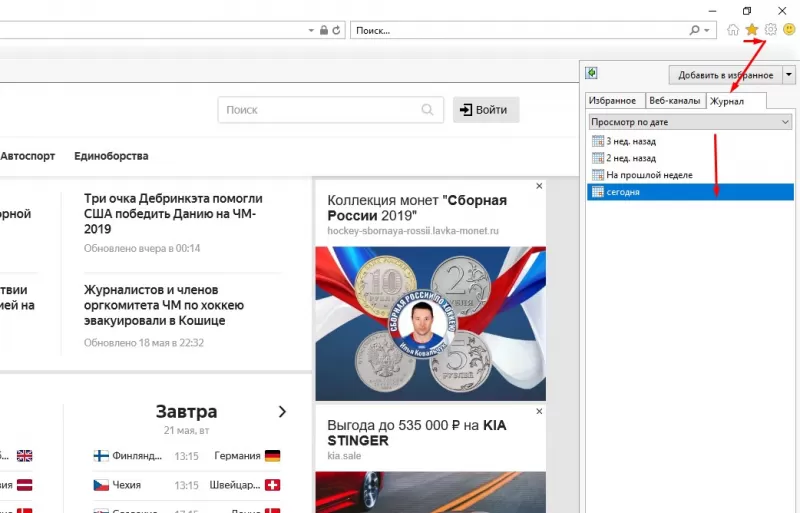Expand history entry 3 нед. назад

point(690,141)
